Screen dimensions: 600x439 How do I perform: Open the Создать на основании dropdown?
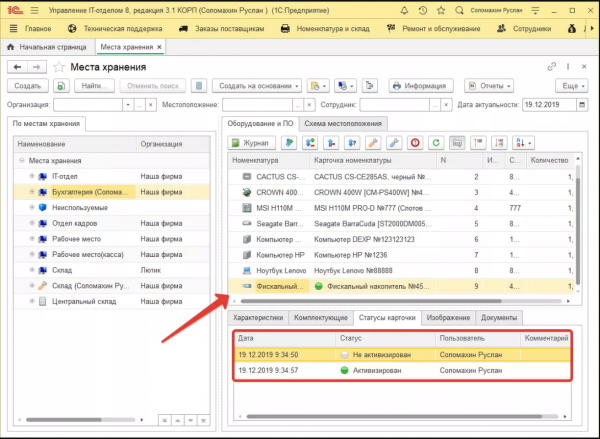pyautogui.click(x=257, y=86)
